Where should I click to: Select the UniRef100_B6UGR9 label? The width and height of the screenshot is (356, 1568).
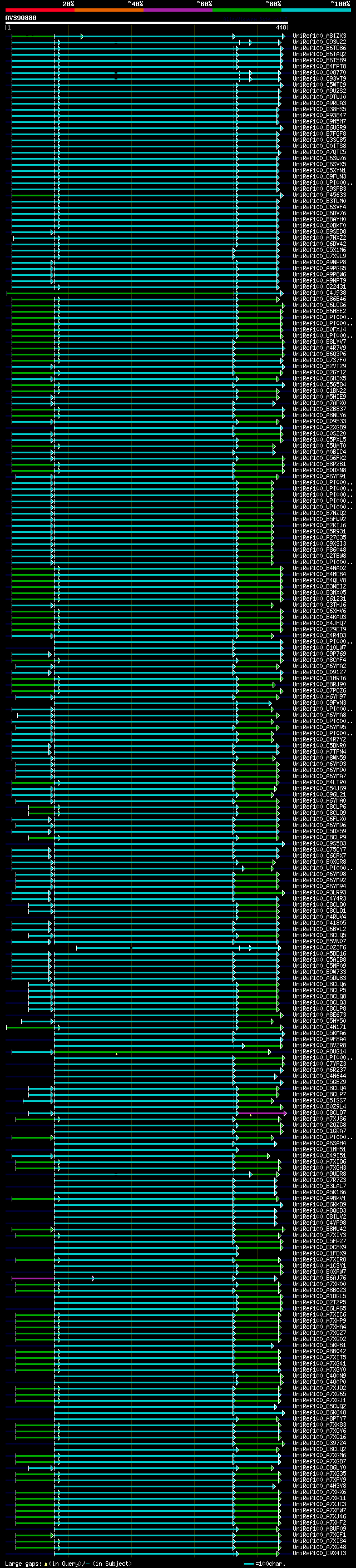(x=319, y=128)
